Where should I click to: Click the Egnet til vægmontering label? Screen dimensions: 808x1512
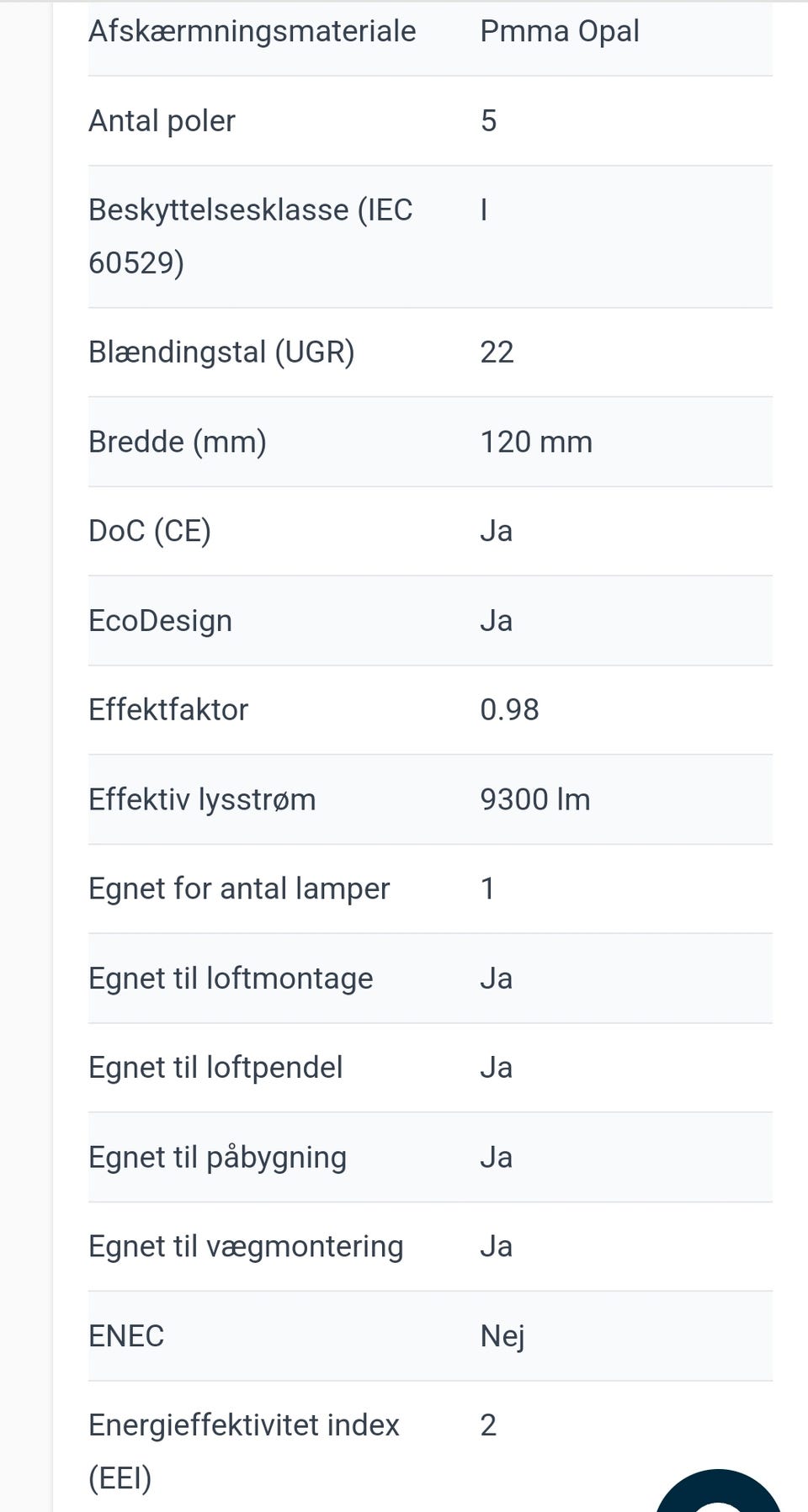[x=246, y=1246]
